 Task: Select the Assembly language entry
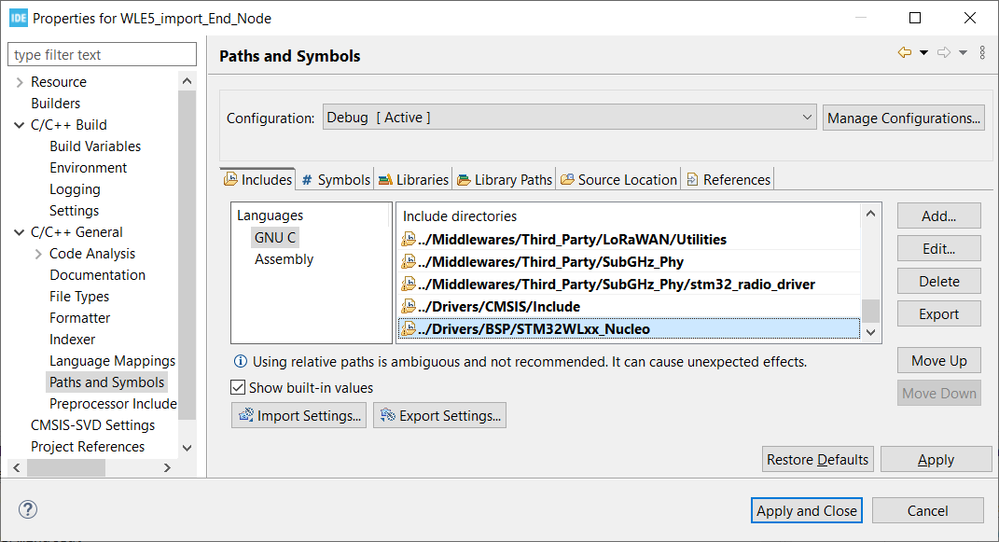(284, 259)
